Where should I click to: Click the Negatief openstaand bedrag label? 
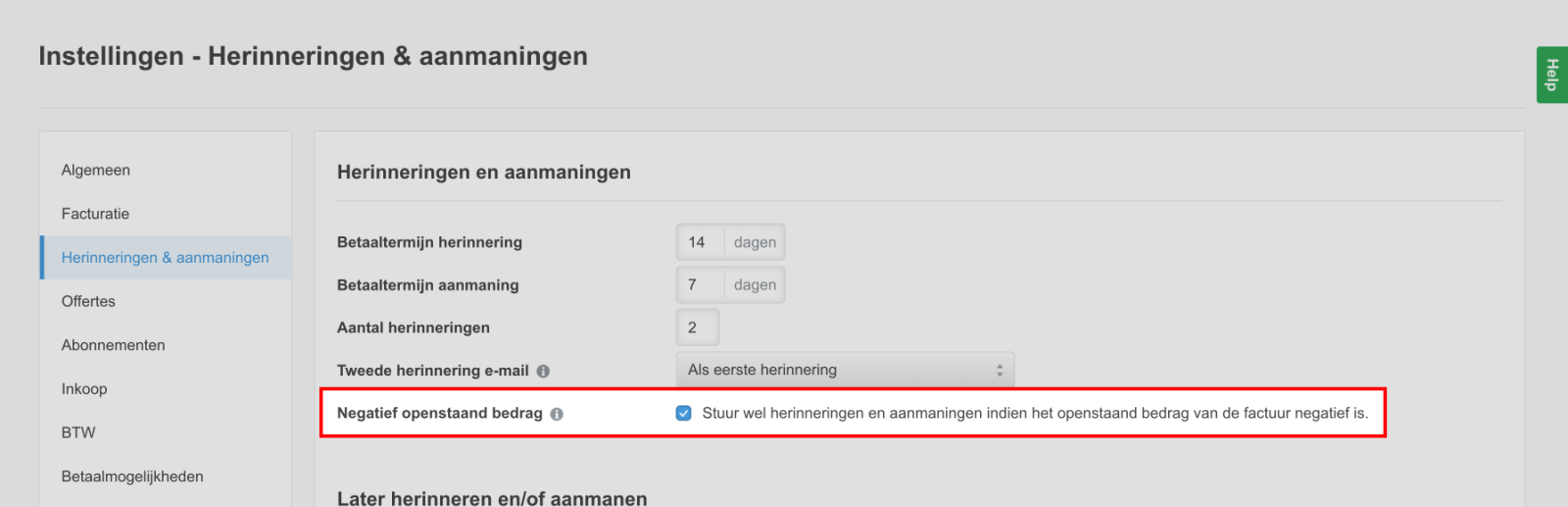coord(439,413)
